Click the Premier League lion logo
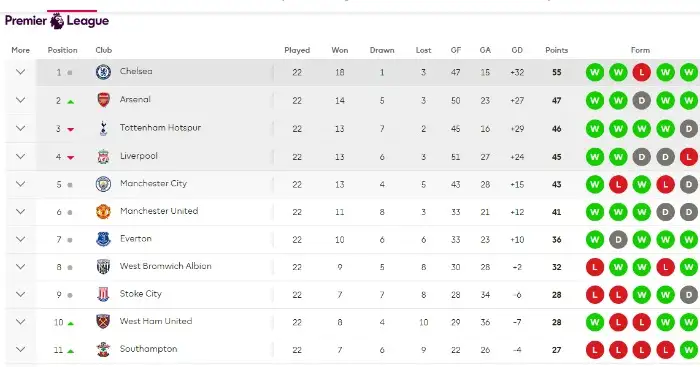700x367 pixels. point(57,21)
